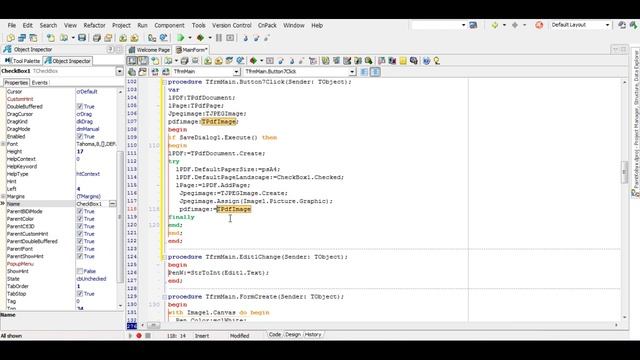Click the Pause button in the debug toolbar
This screenshot has height=360, width=640.
coord(219,38)
